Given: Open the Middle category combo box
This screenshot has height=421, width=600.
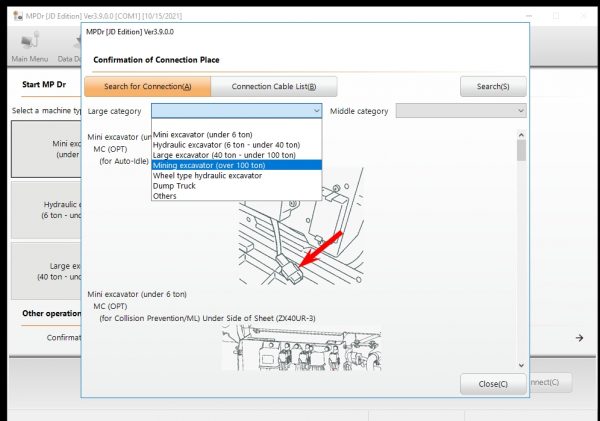Looking at the screenshot, I should tap(461, 111).
